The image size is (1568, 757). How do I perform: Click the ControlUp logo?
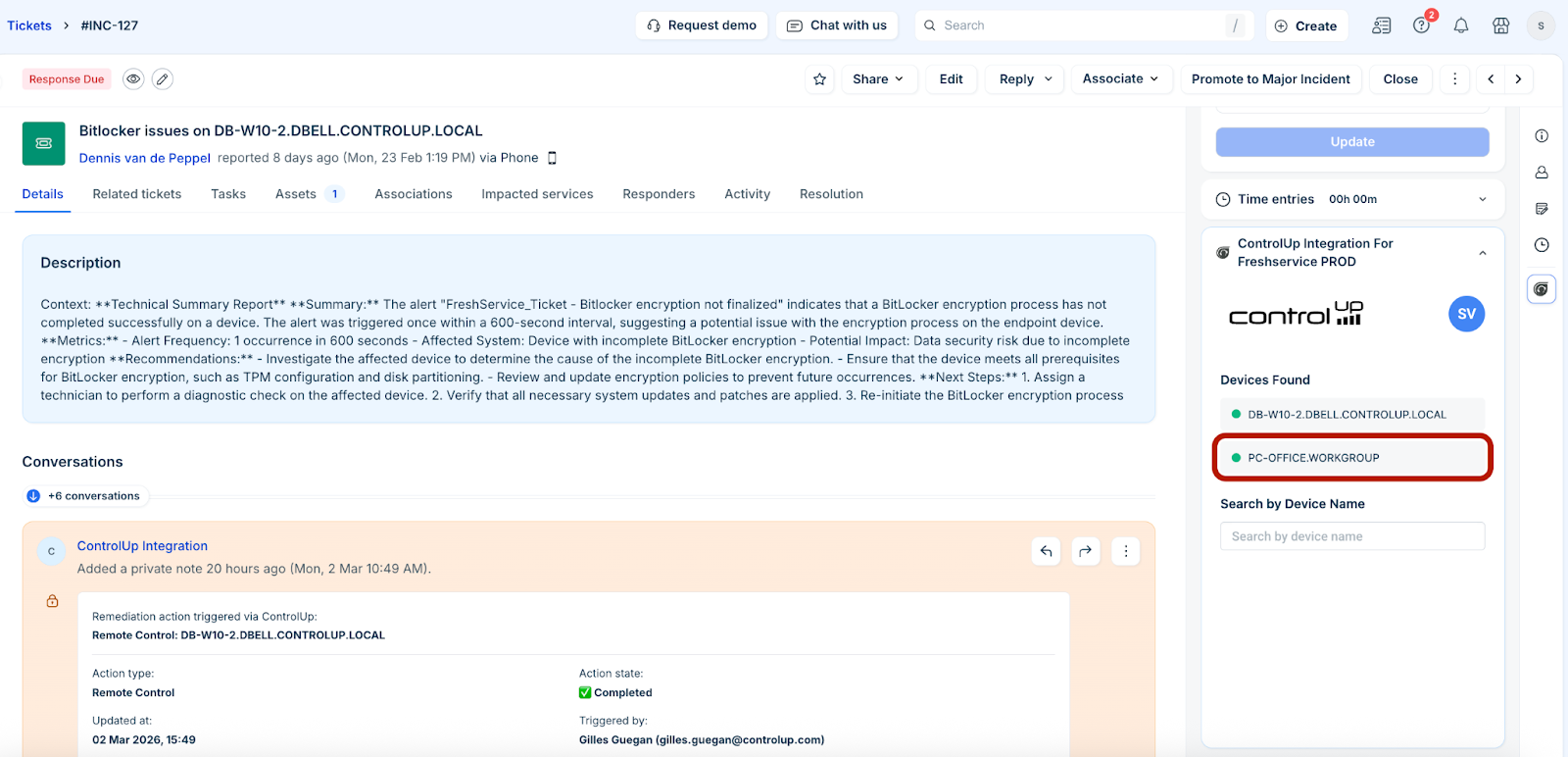click(x=1296, y=314)
